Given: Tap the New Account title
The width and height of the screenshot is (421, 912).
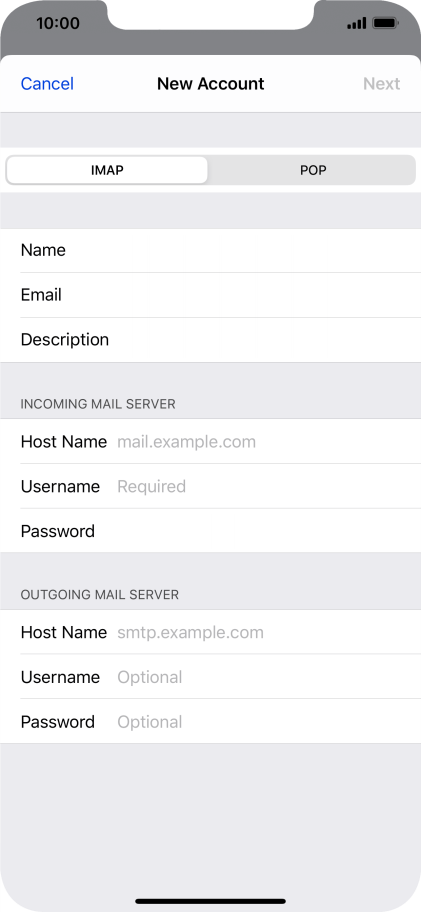Looking at the screenshot, I should [x=210, y=84].
